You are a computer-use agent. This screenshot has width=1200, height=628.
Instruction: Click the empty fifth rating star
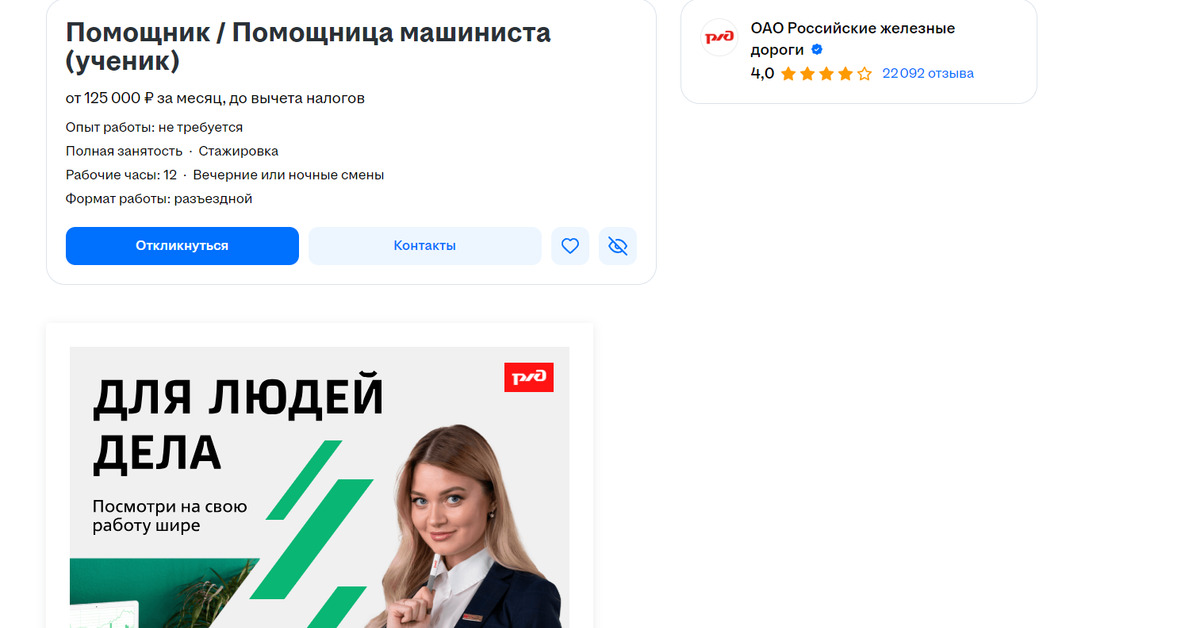pyautogui.click(x=864, y=74)
